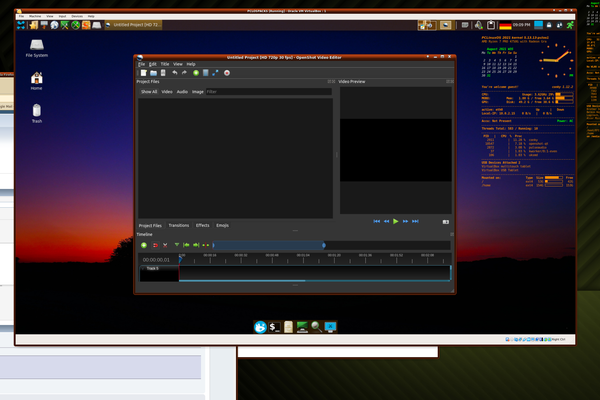Switch to the Emojis tab
600x400 pixels.
[222, 226]
